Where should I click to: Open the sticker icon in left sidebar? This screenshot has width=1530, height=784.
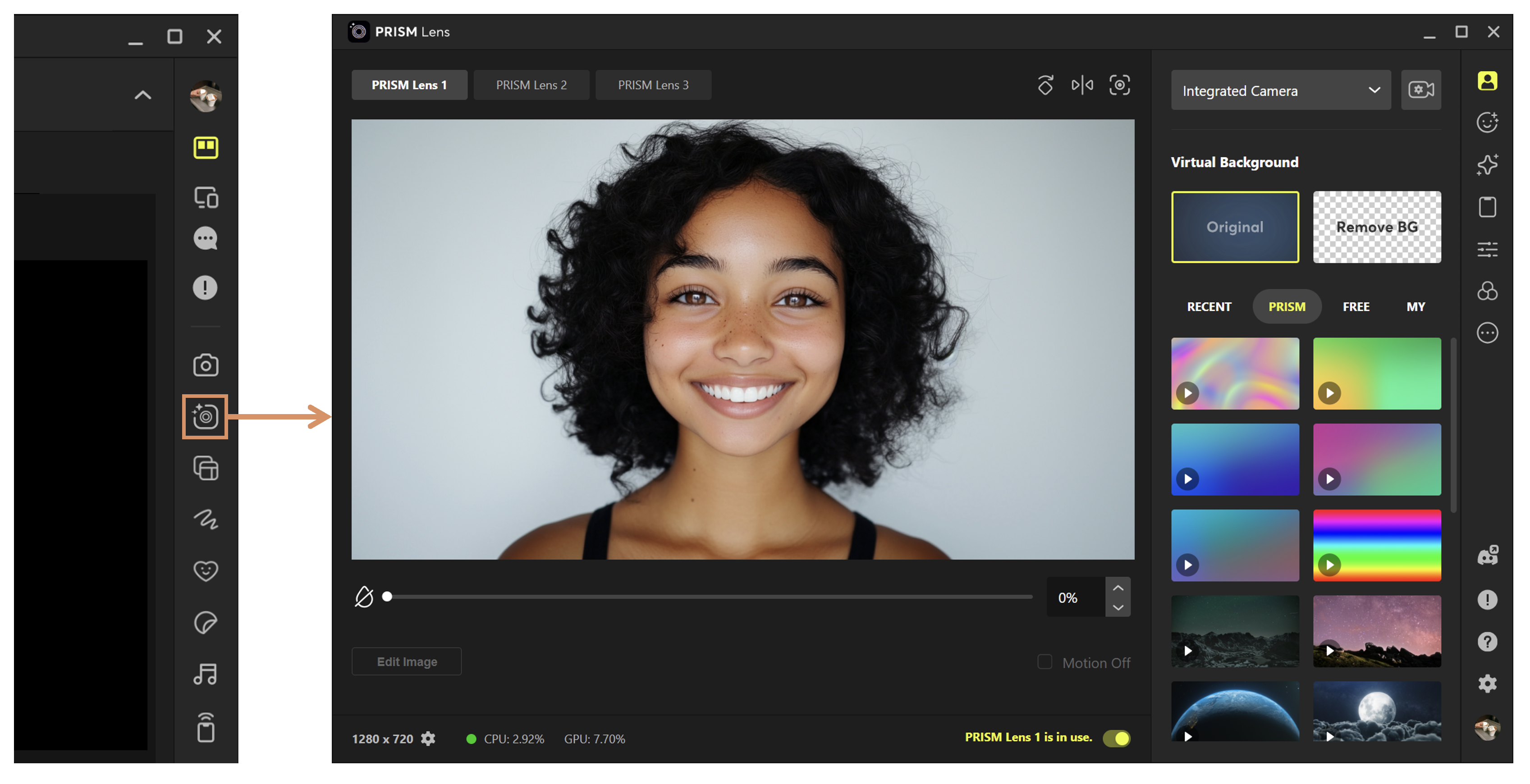coord(206,623)
